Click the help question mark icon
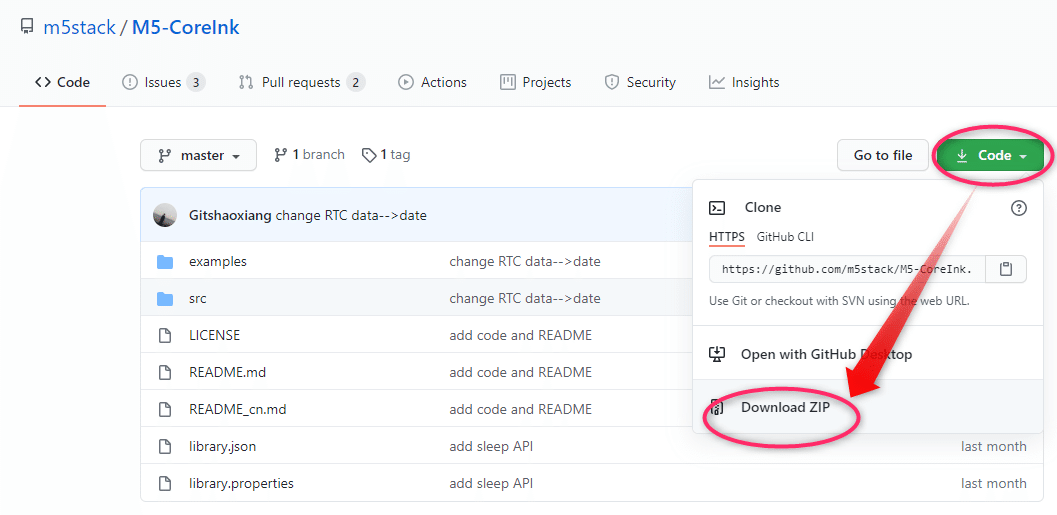This screenshot has width=1057, height=515. click(x=1019, y=208)
